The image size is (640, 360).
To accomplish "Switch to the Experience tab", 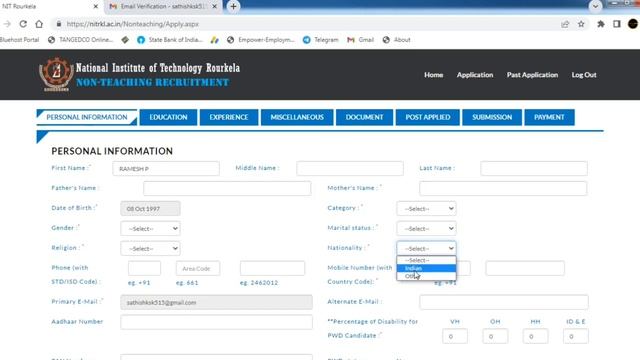I will pyautogui.click(x=229, y=117).
